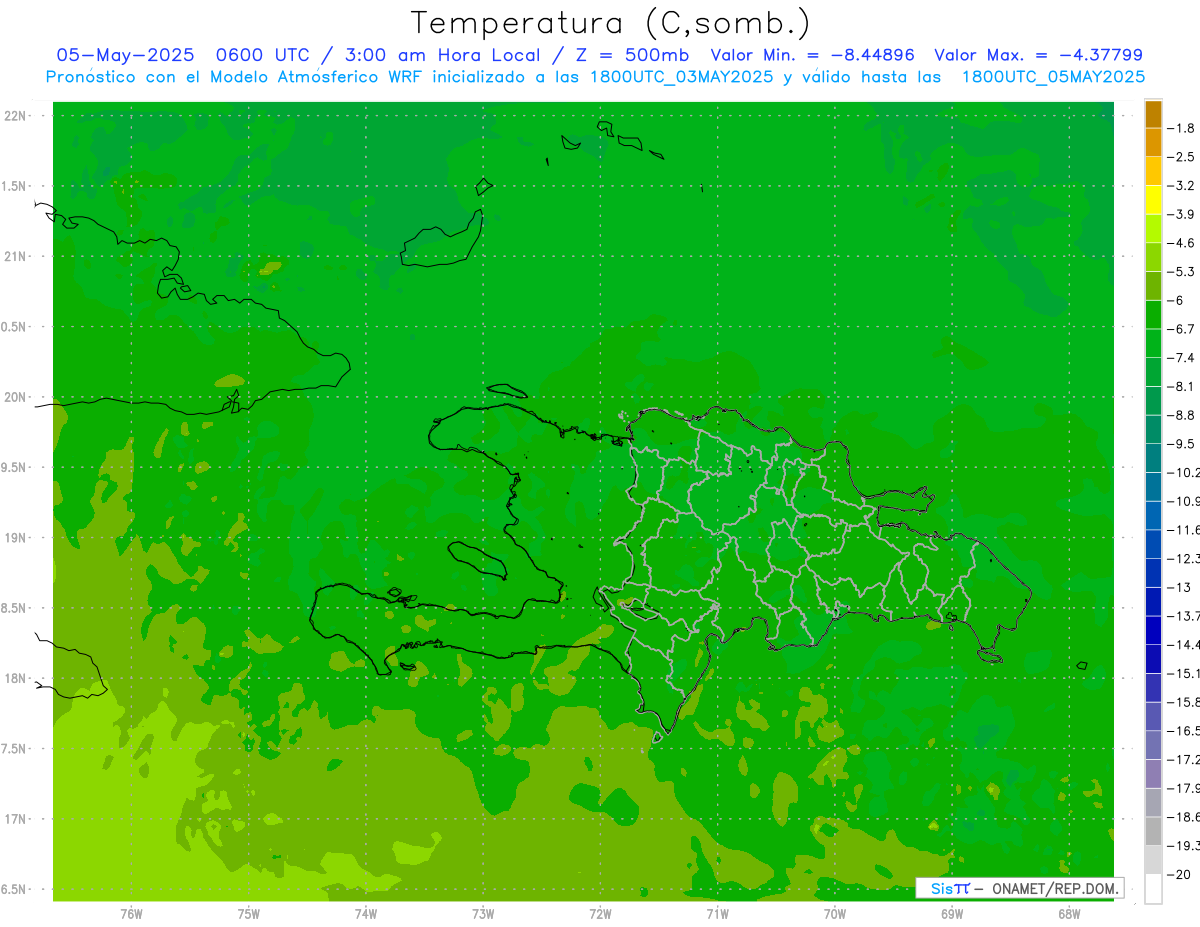Click the '74W' longitude label
Screen dimensions: 1200x927
[366, 914]
